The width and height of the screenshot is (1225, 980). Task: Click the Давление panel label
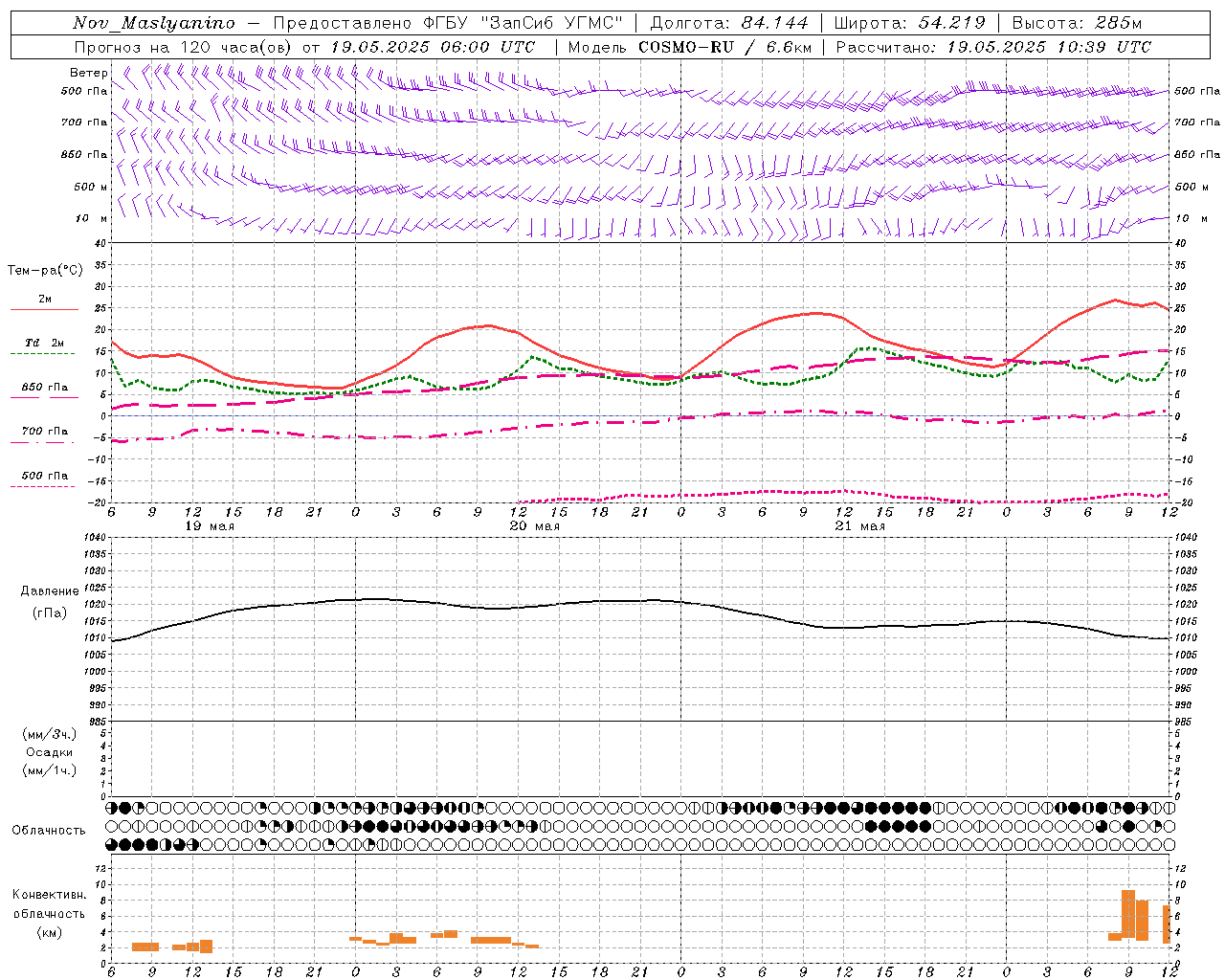[x=49, y=591]
